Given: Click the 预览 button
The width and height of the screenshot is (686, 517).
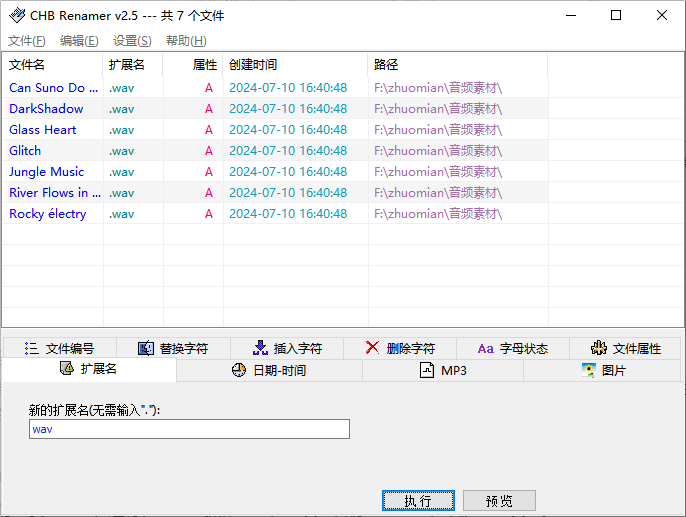Looking at the screenshot, I should click(x=499, y=500).
